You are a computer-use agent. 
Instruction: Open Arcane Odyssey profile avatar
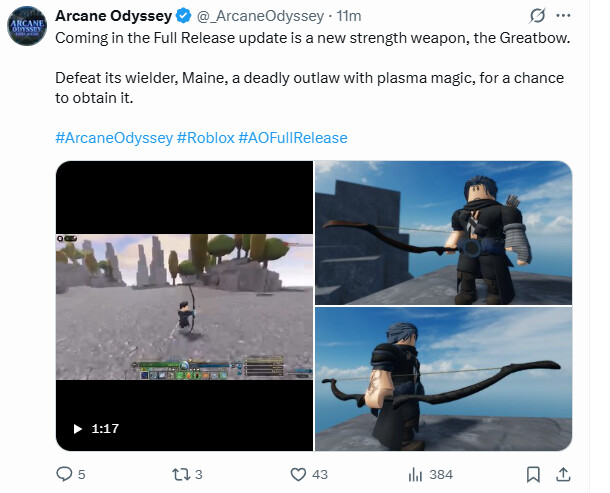(x=27, y=26)
